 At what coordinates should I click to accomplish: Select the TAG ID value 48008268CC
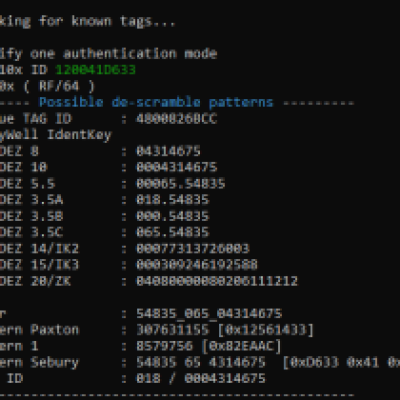[177, 119]
